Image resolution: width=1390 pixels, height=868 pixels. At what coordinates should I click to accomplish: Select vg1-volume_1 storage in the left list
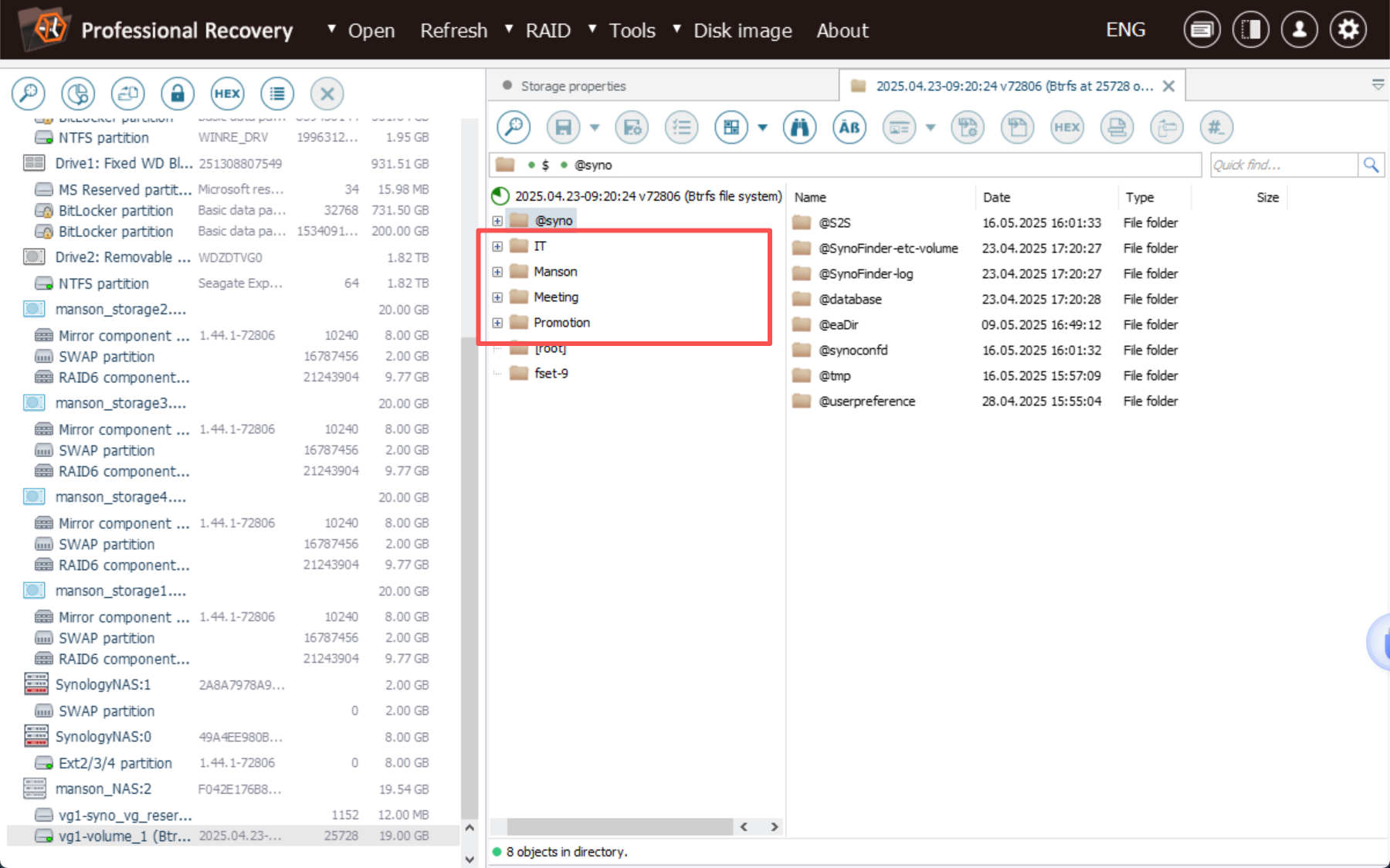pyautogui.click(x=233, y=836)
